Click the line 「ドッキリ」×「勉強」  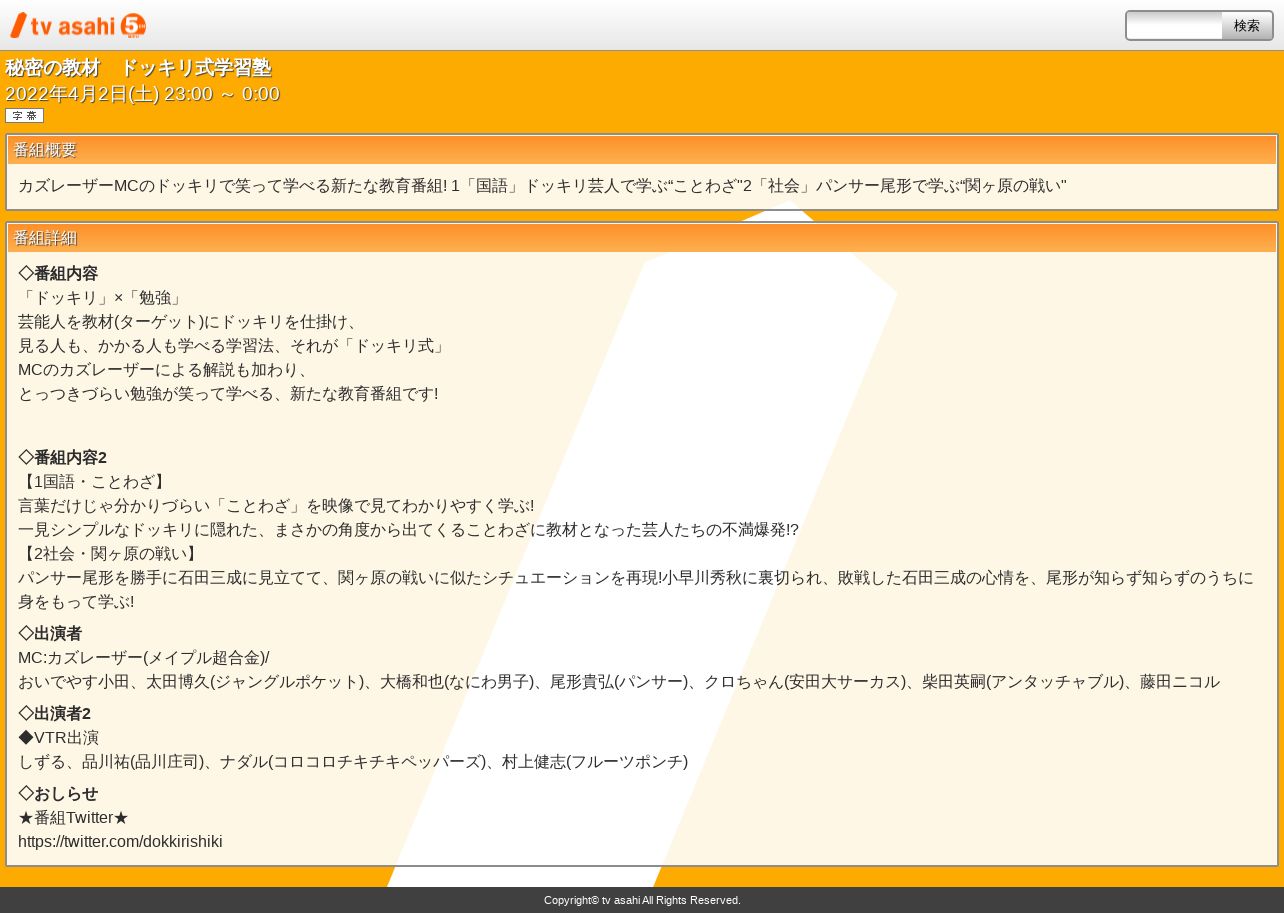click(102, 298)
